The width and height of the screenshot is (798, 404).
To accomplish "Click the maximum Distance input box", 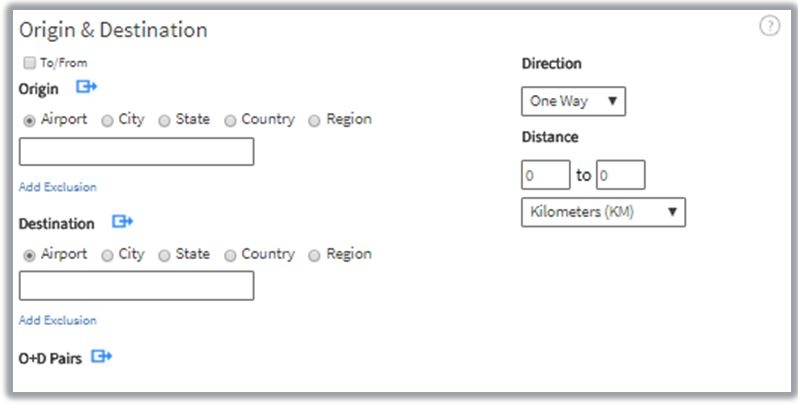I will (x=620, y=175).
